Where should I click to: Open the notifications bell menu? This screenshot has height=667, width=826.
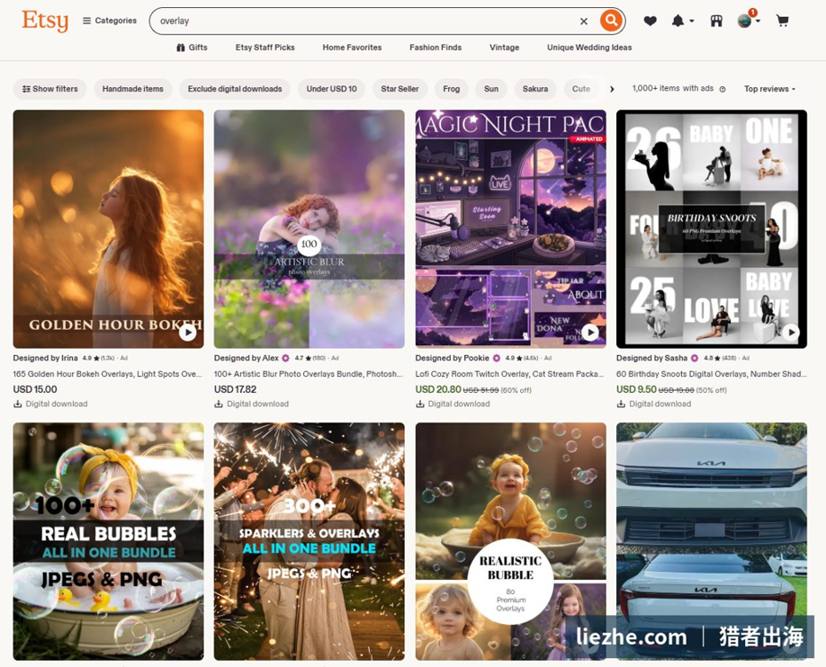click(x=682, y=21)
